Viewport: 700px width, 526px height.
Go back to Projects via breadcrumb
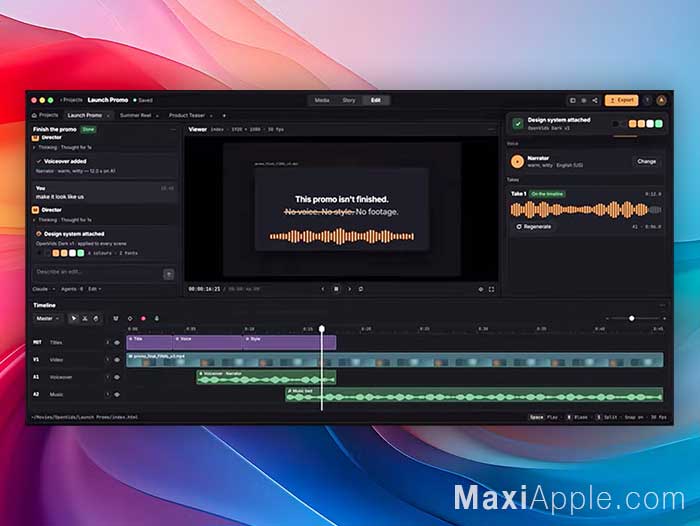[x=71, y=100]
